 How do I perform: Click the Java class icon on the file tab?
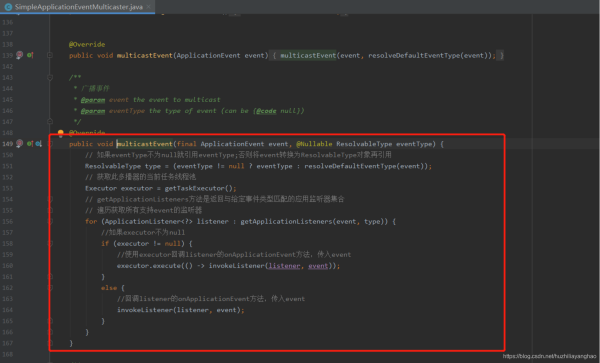(8, 7)
